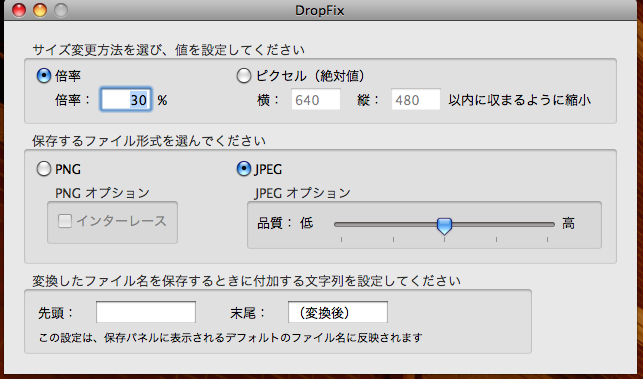
Task: Click the 横 width field showing 640
Action: point(316,100)
